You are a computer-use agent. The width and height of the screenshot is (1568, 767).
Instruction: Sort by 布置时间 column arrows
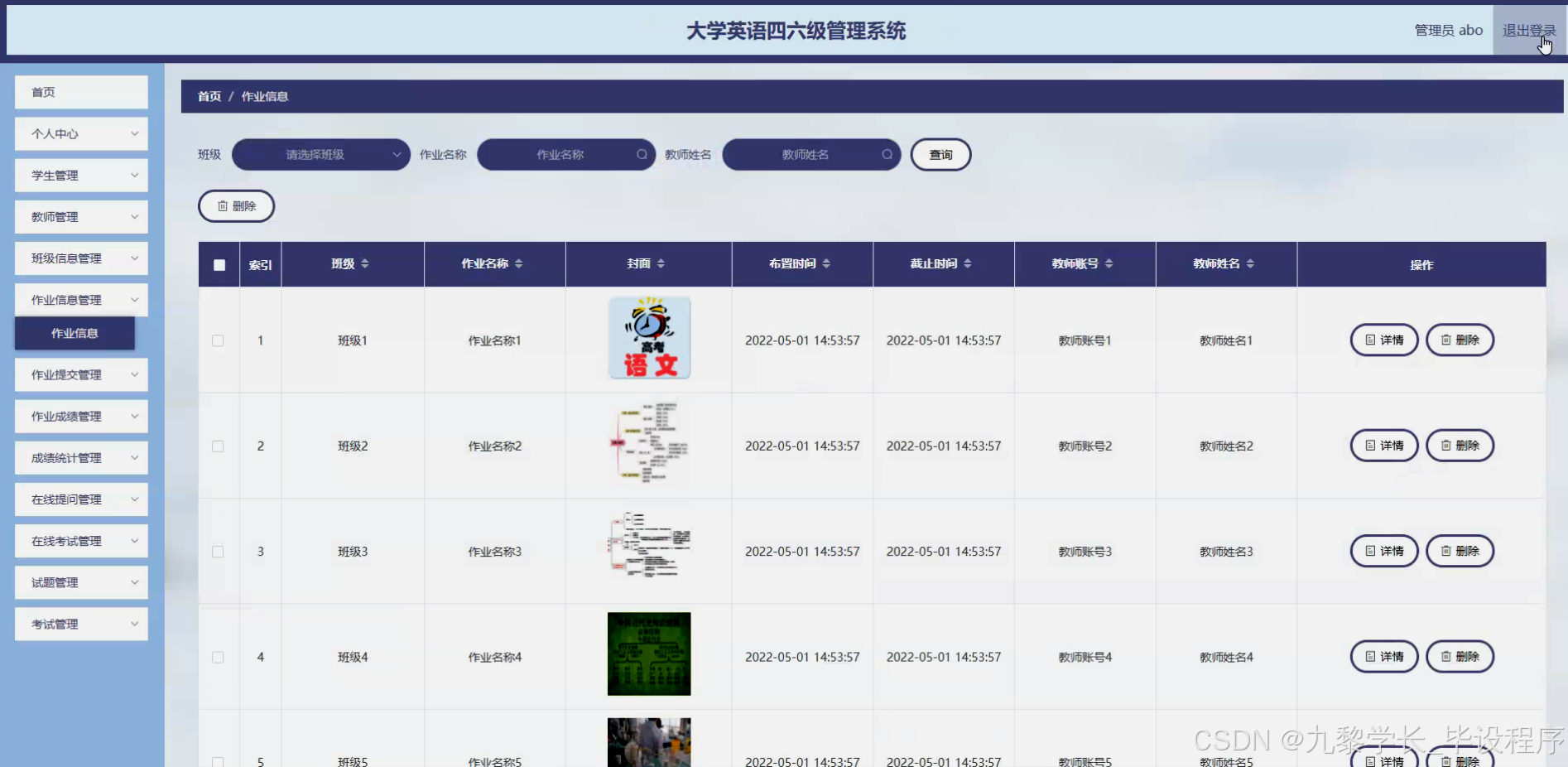[826, 263]
